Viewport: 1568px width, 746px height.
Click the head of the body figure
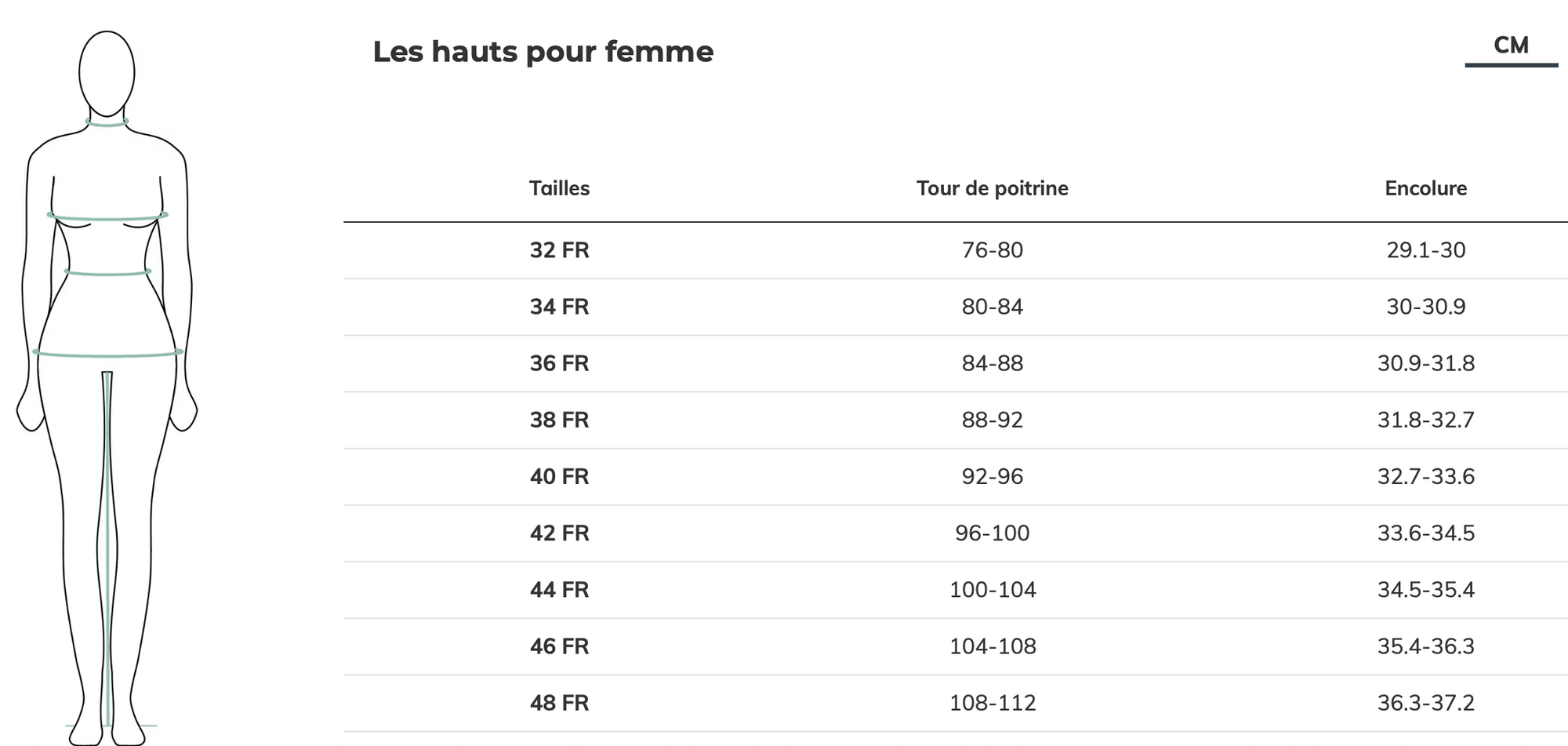tap(107, 73)
